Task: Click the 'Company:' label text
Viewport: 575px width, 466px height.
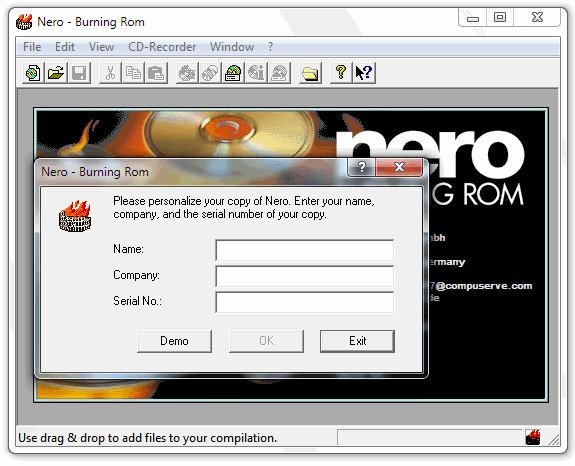Action: pyautogui.click(x=136, y=275)
